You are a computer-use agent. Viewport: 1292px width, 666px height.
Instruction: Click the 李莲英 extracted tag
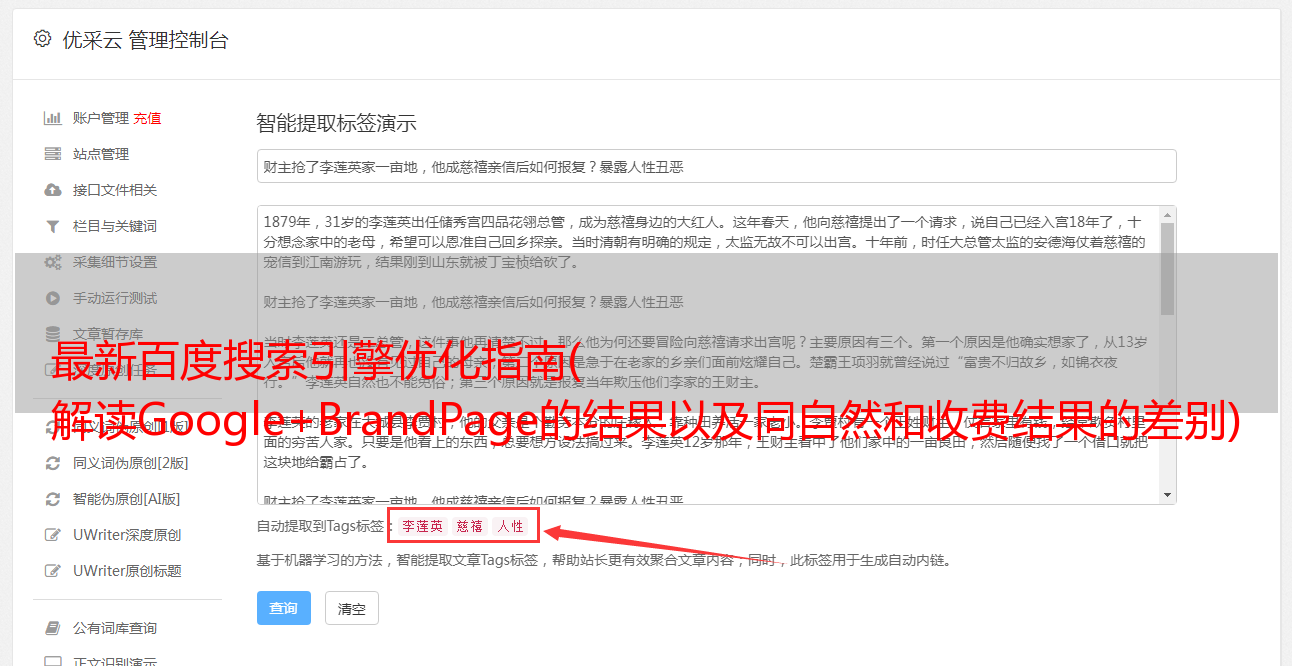[x=423, y=526]
